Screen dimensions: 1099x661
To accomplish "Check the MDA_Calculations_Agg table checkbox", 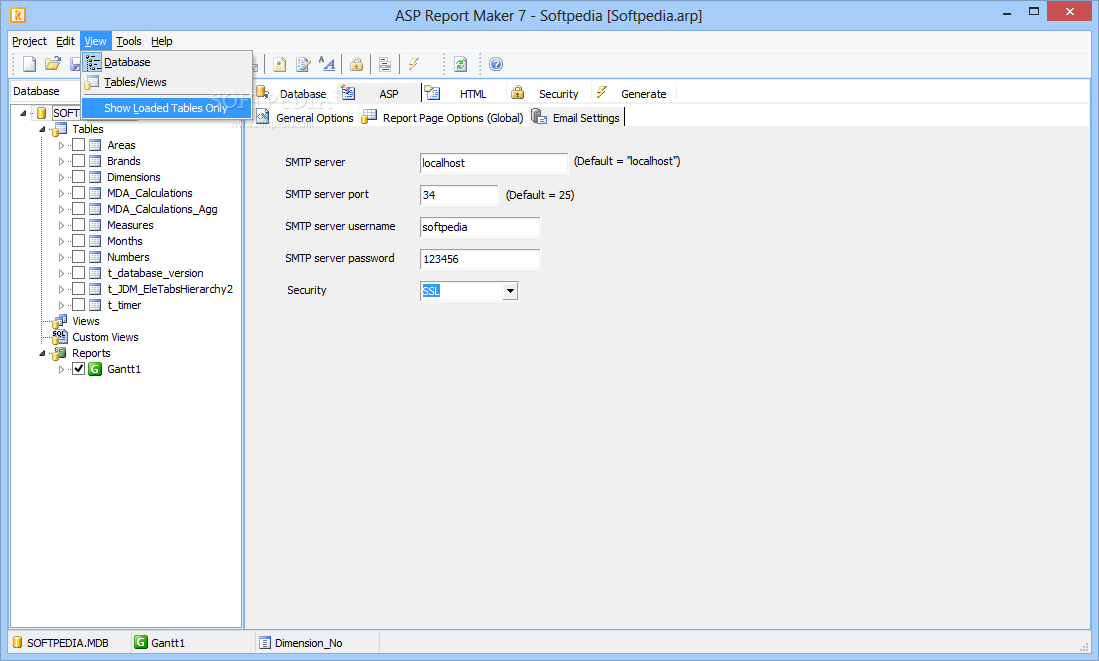I will coord(78,209).
